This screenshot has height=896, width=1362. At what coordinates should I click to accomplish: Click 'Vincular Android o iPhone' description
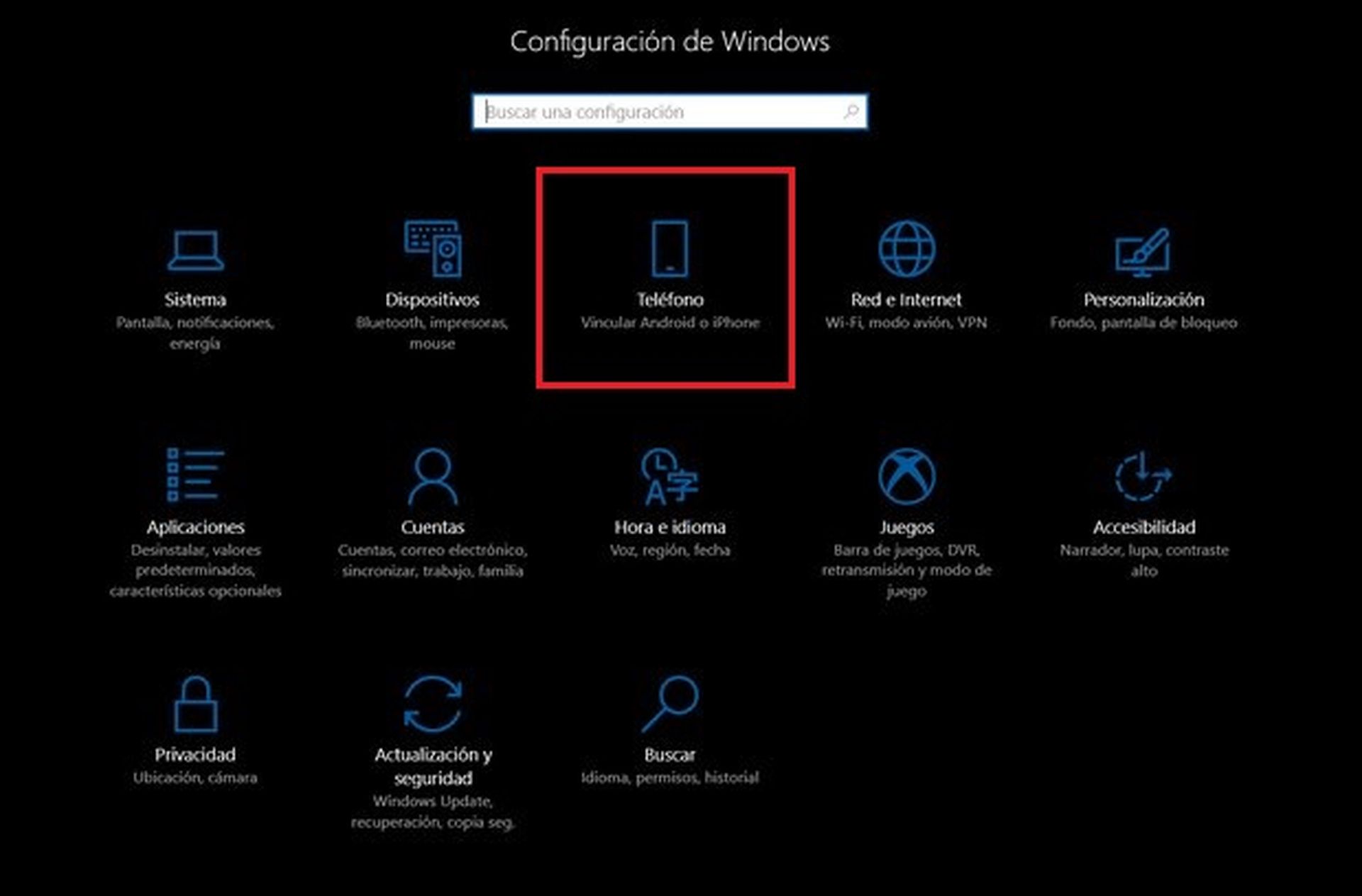[670, 322]
